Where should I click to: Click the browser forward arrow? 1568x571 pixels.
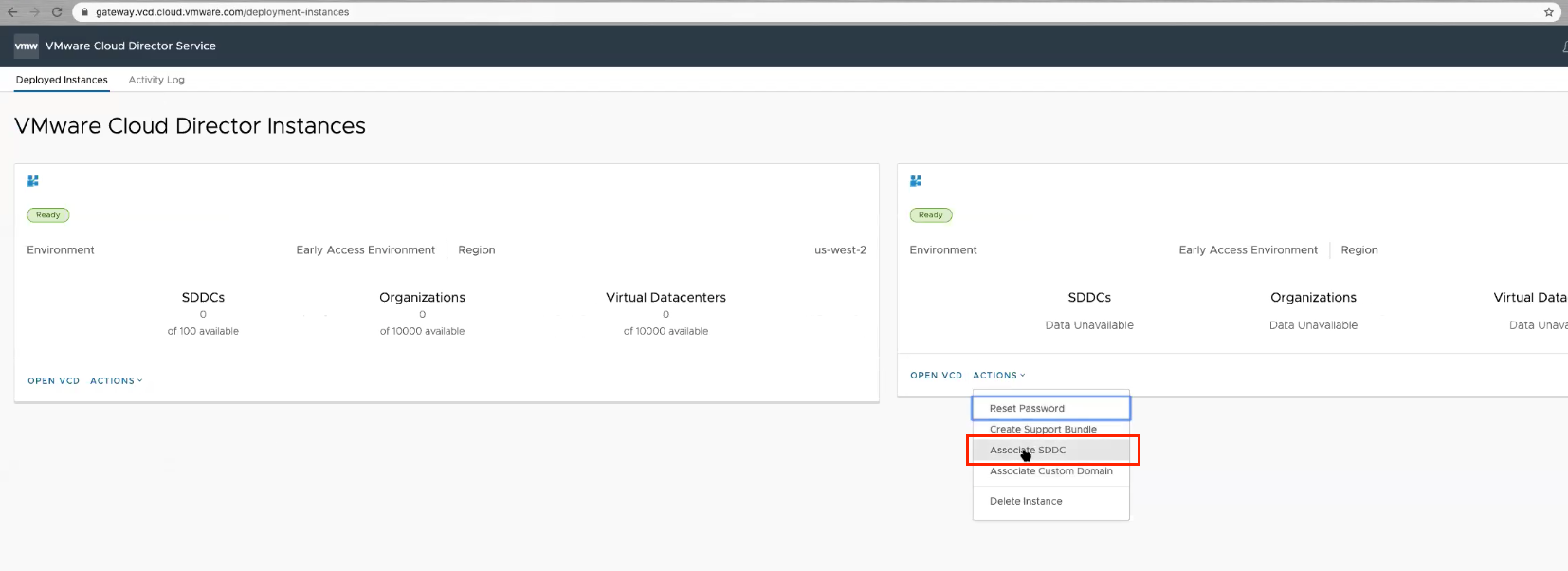pos(35,12)
